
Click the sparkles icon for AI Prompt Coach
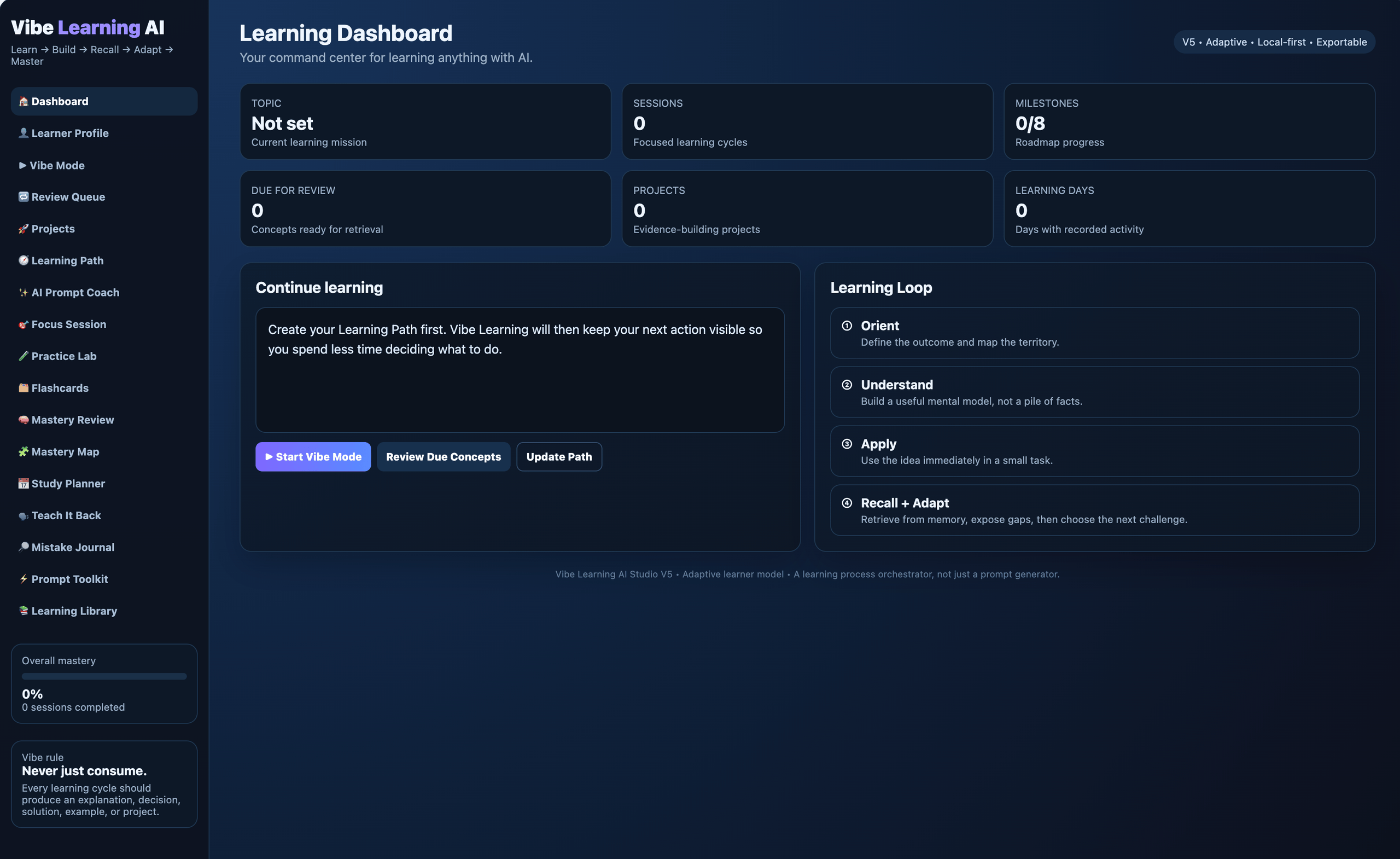click(x=24, y=292)
